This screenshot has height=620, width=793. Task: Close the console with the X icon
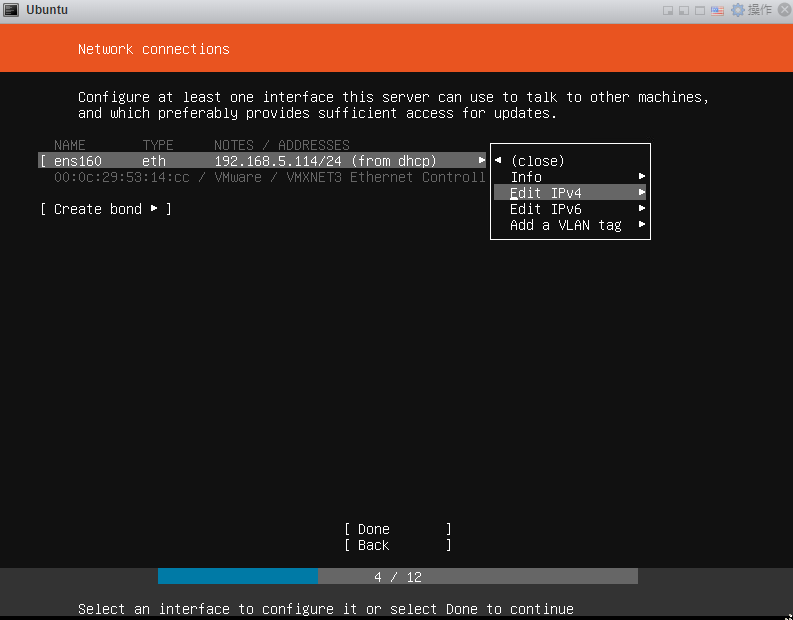pyautogui.click(x=782, y=10)
